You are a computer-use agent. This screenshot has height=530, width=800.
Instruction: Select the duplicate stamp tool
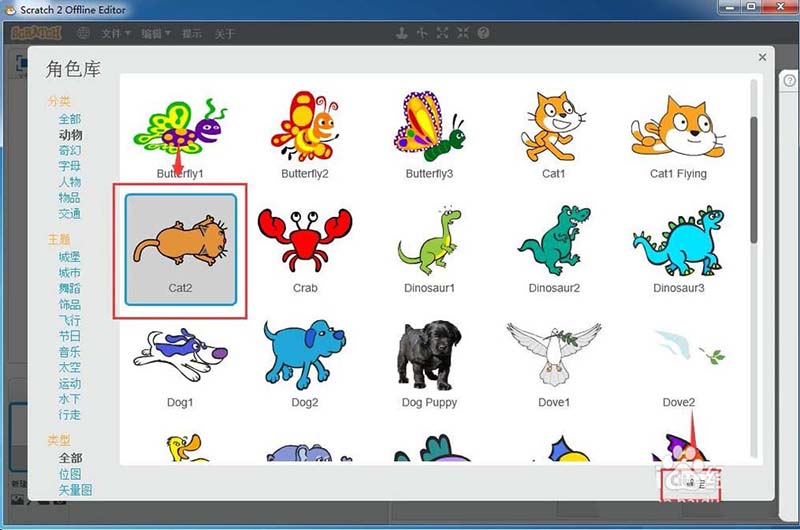tap(402, 33)
